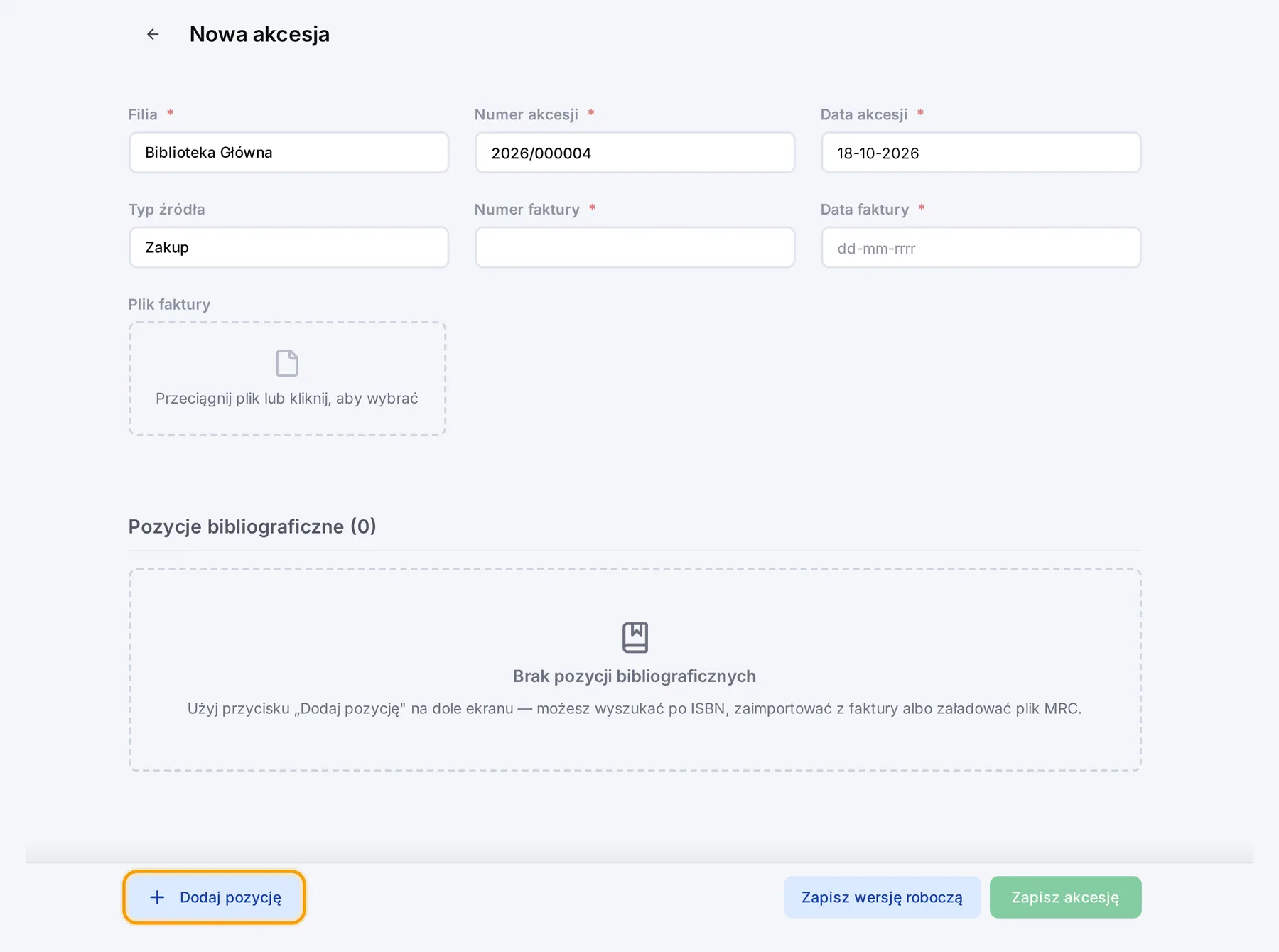The image size is (1279, 952).
Task: Save draft with Zapisz wersję roboczą
Action: (882, 897)
